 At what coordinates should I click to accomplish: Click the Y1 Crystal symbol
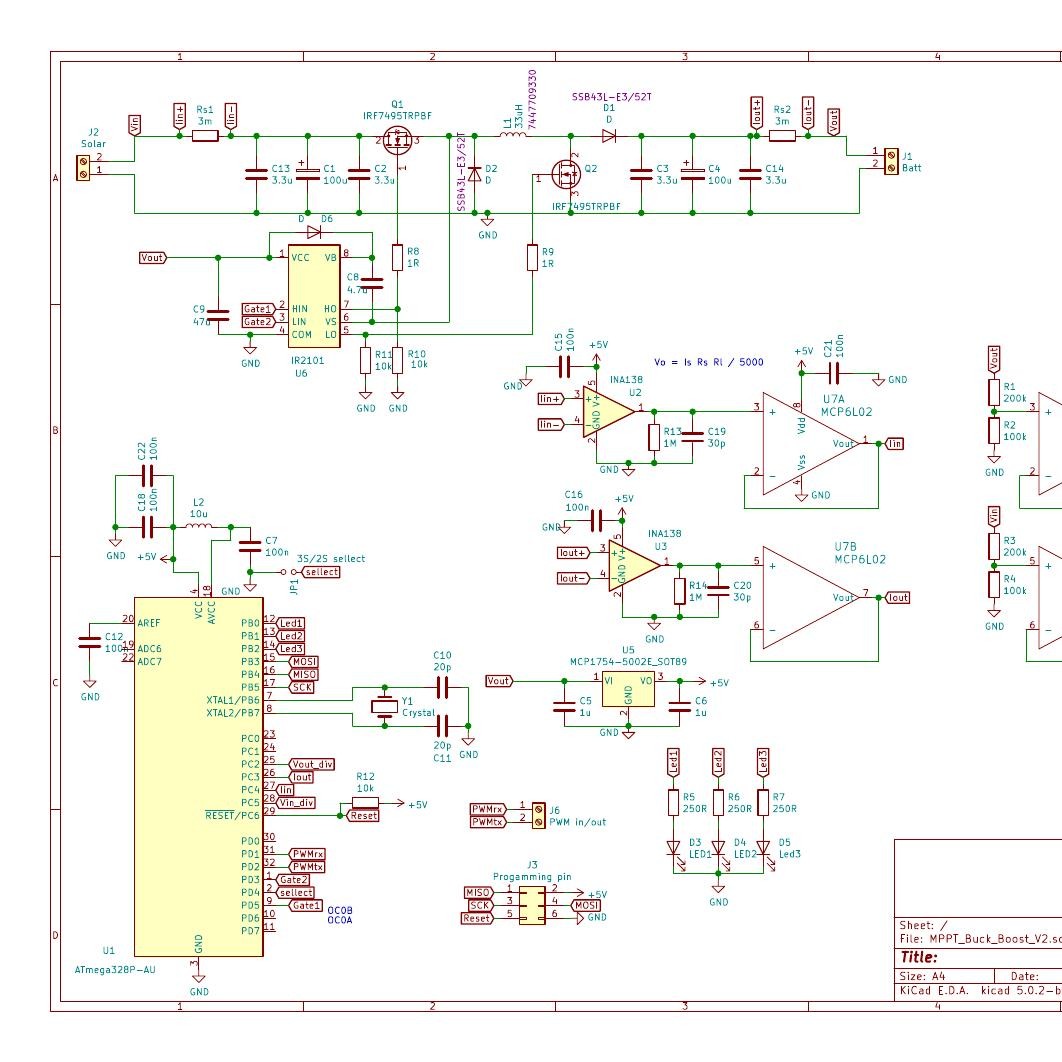click(385, 705)
